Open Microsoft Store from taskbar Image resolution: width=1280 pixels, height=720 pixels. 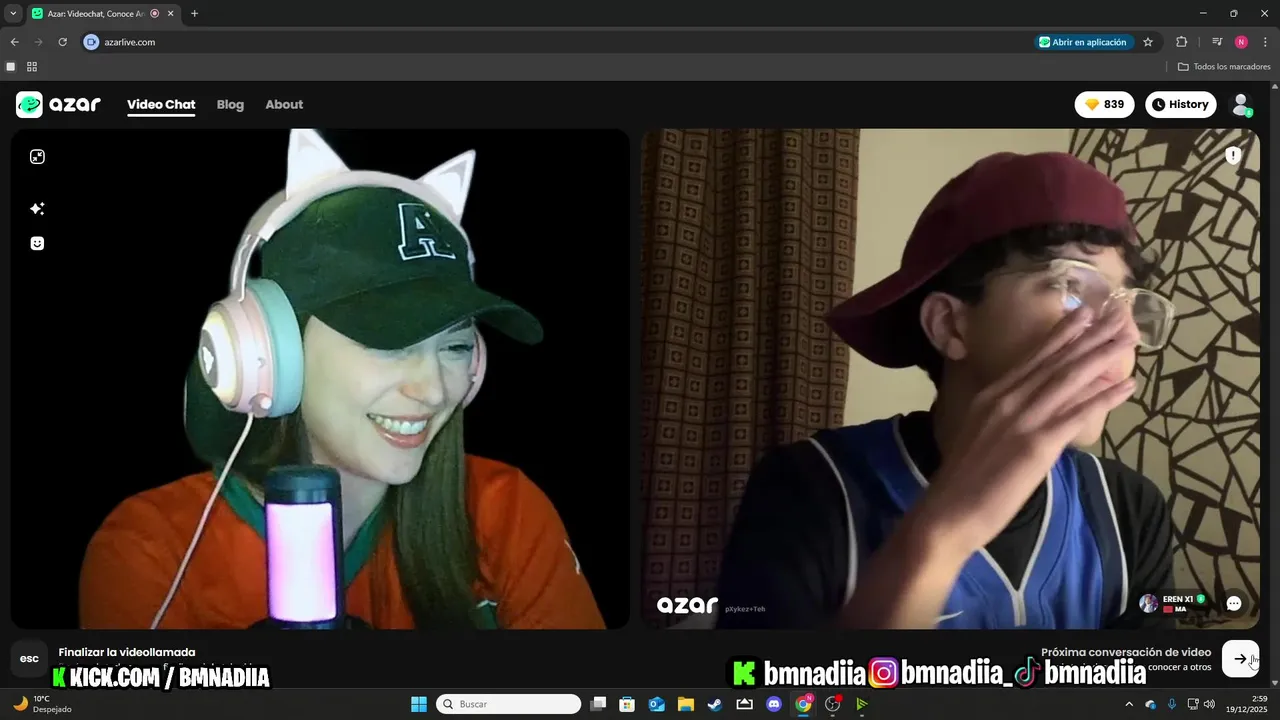627,704
